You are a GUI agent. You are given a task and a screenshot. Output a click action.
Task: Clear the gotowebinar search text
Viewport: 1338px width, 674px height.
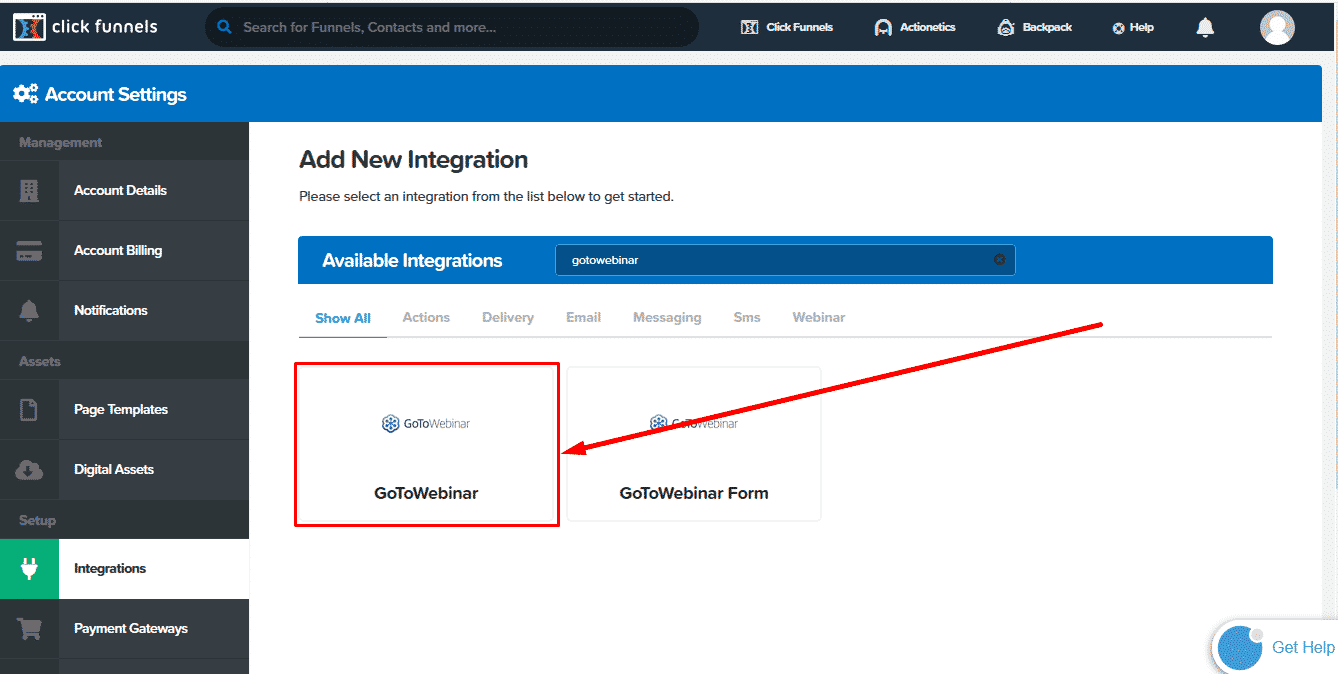coord(999,260)
